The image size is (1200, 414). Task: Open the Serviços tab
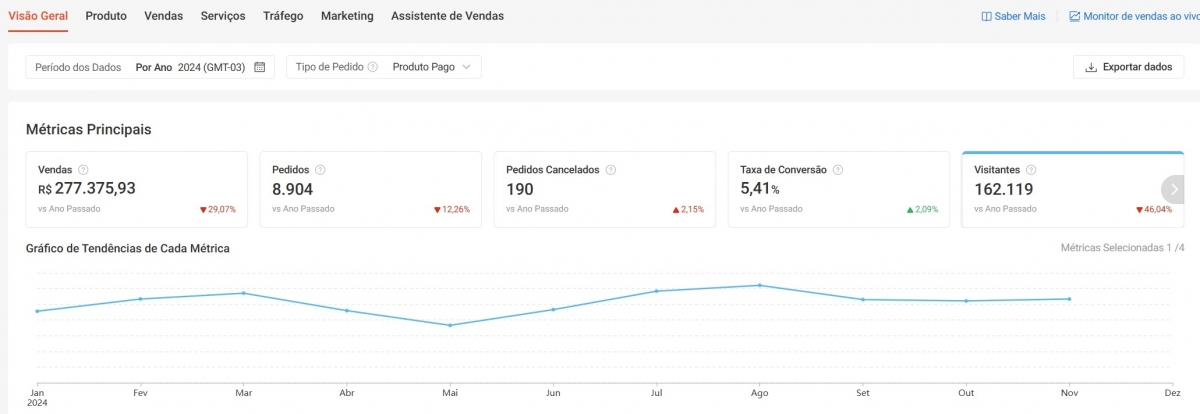(223, 16)
